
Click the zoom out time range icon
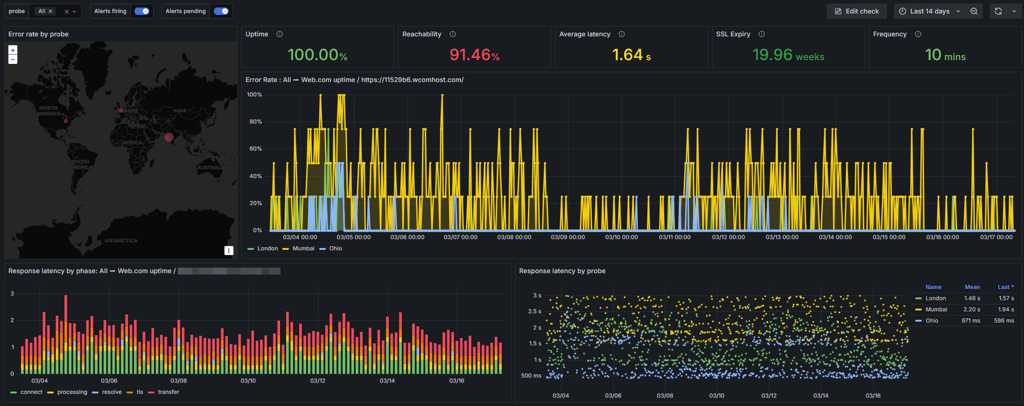(x=974, y=11)
